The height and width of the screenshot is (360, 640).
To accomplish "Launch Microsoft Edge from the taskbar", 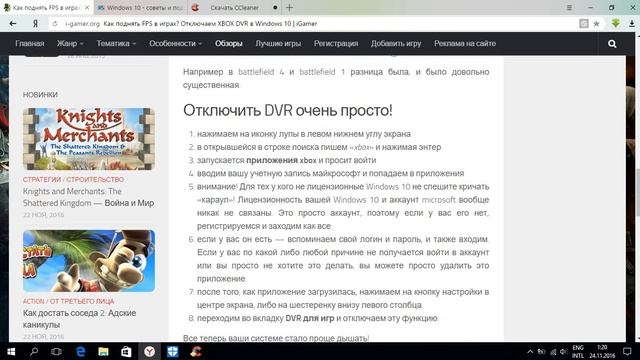I will pos(80,351).
